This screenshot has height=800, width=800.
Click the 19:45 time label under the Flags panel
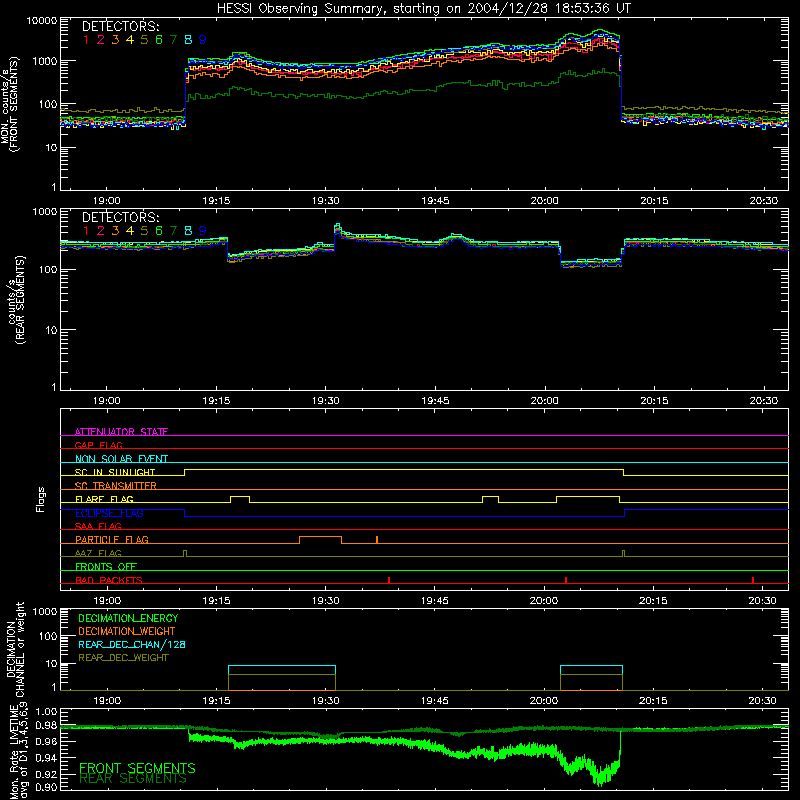(435, 601)
